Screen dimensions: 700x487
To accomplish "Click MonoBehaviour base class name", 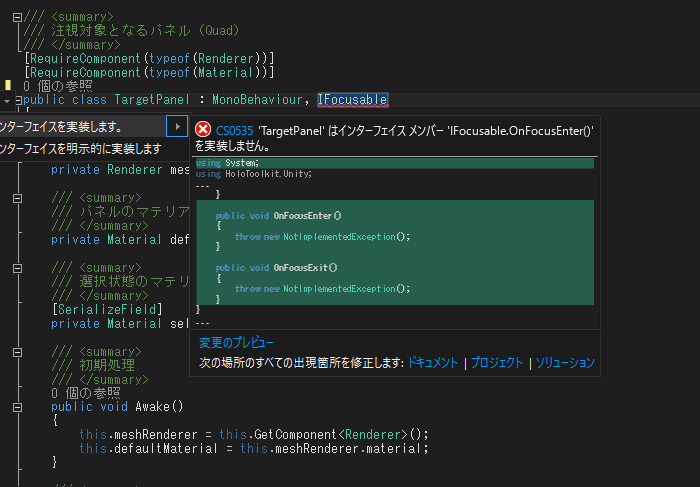I will 257,100.
